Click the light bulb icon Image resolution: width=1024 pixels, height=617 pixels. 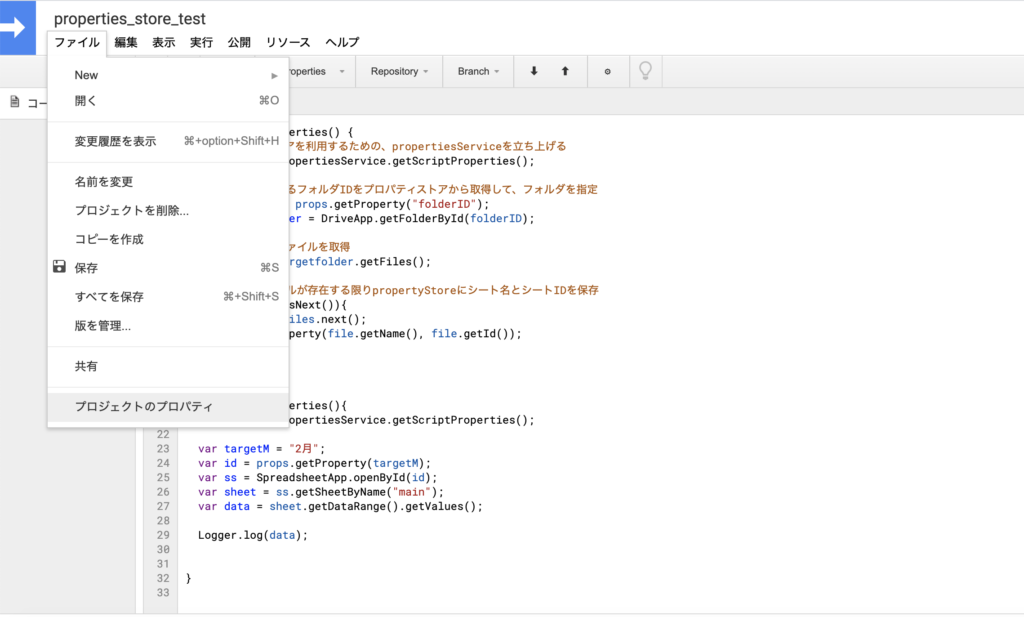[645, 71]
